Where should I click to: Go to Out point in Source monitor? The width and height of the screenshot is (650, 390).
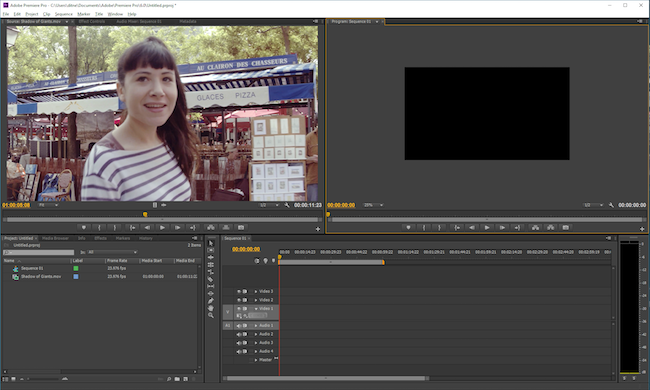pyautogui.click(x=193, y=228)
